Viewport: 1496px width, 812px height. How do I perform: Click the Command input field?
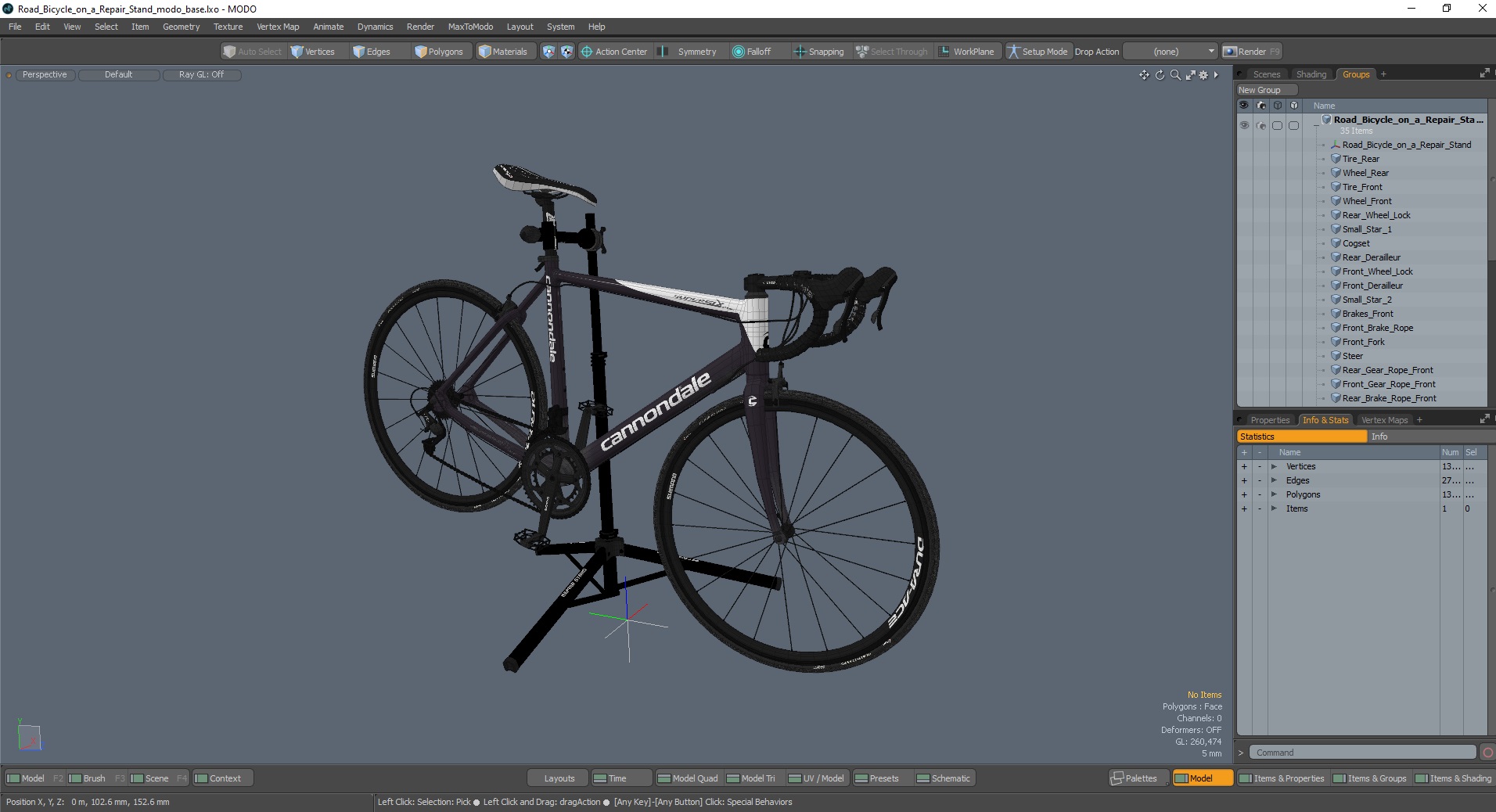tap(1362, 753)
